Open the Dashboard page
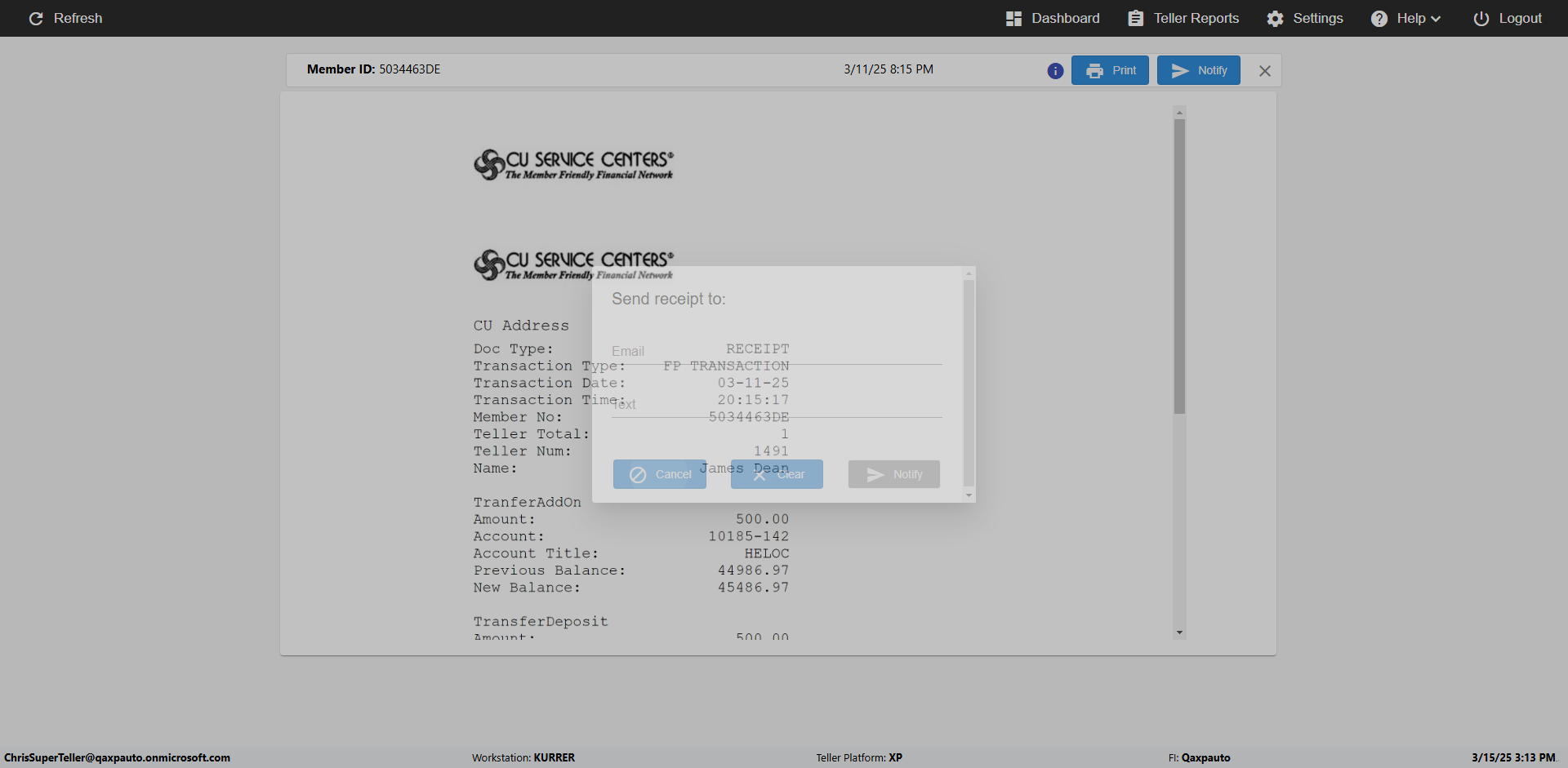 coord(1053,18)
